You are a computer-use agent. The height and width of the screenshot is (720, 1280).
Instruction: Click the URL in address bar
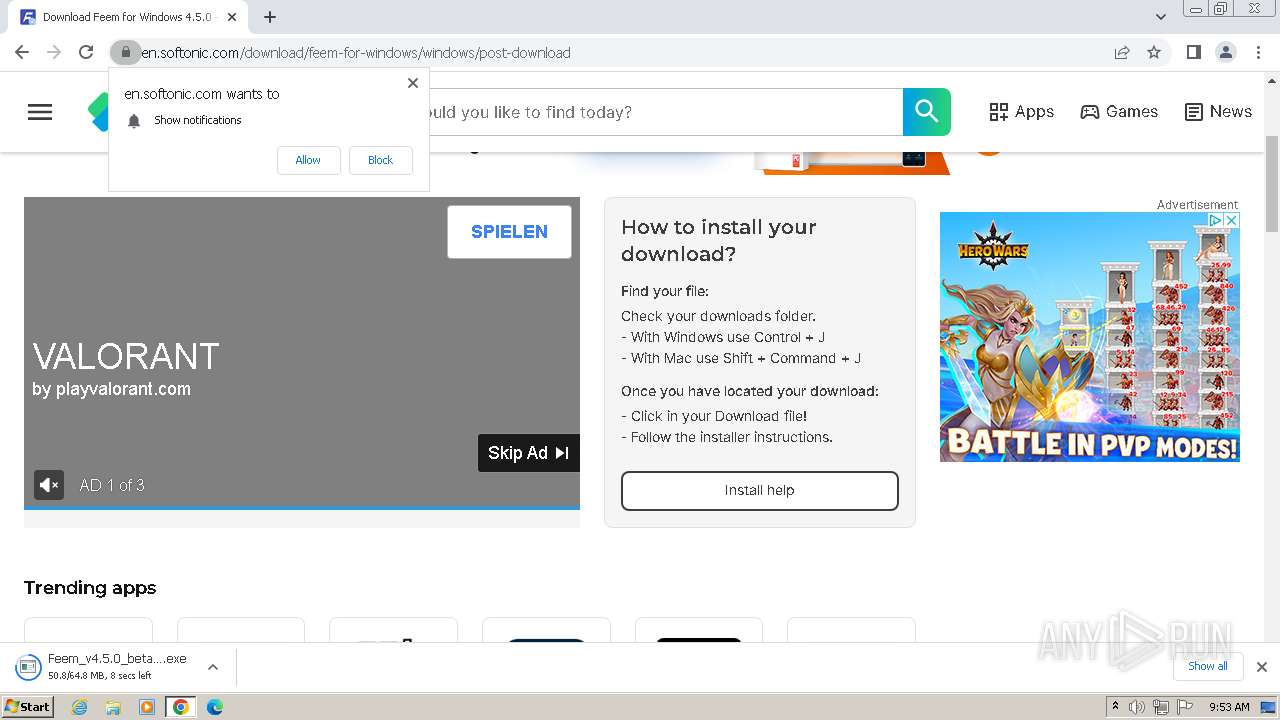point(356,53)
